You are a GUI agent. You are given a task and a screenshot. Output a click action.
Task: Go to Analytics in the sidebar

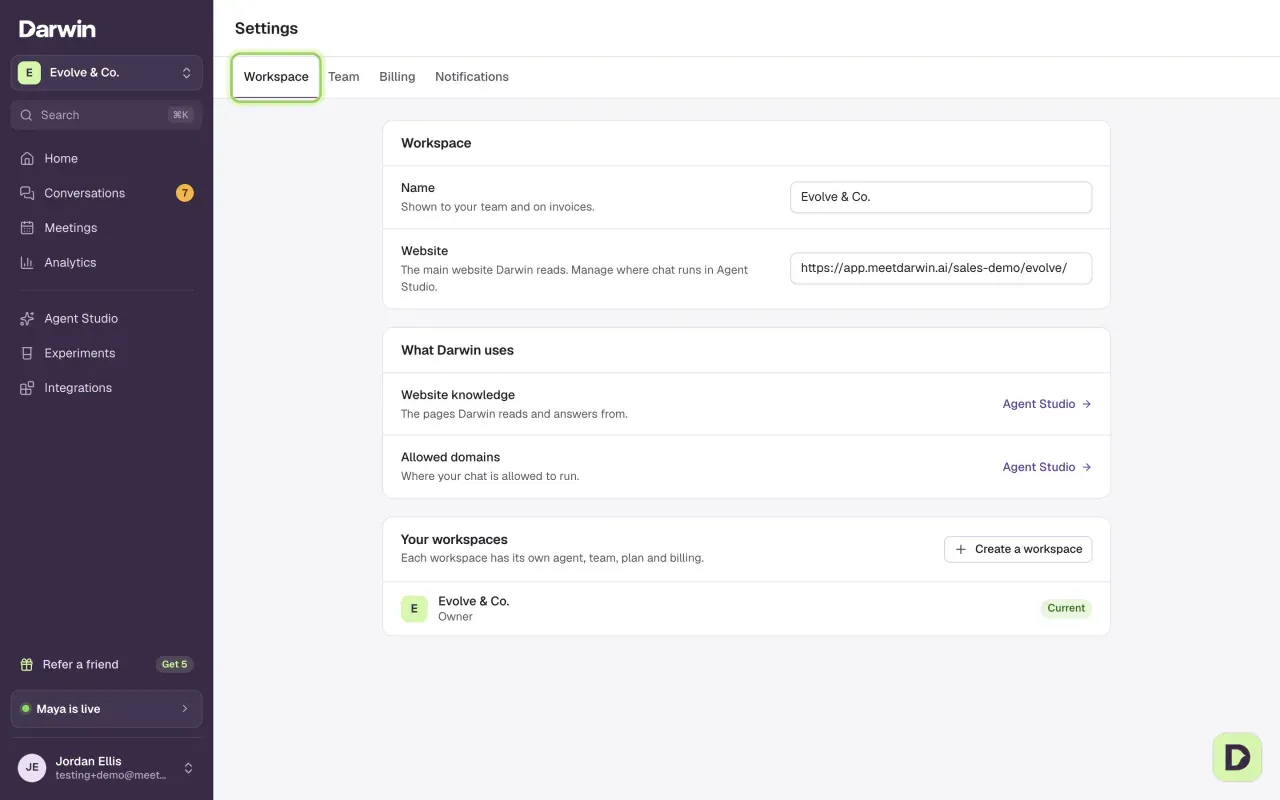click(x=106, y=262)
